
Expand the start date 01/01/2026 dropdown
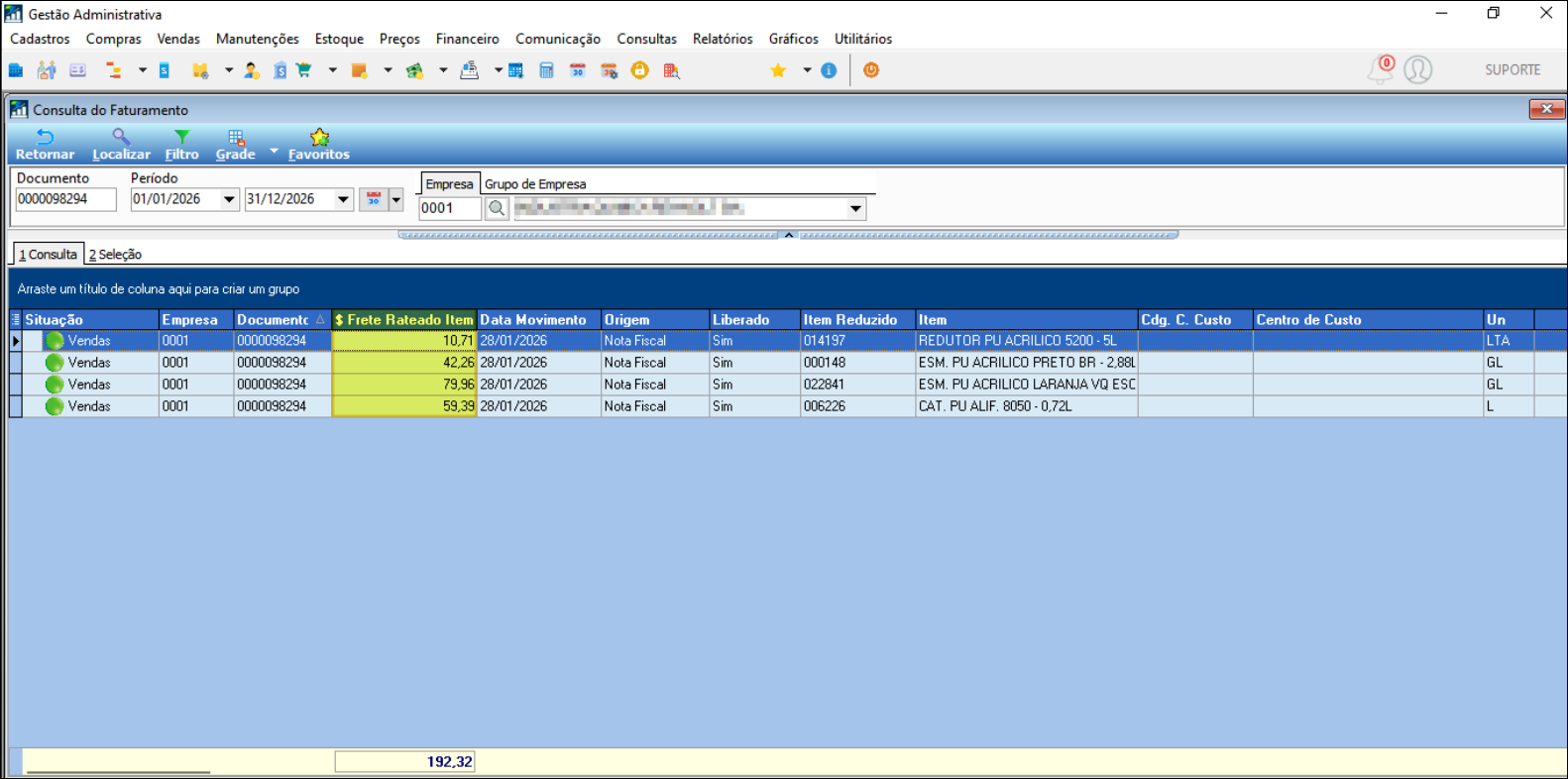(229, 199)
